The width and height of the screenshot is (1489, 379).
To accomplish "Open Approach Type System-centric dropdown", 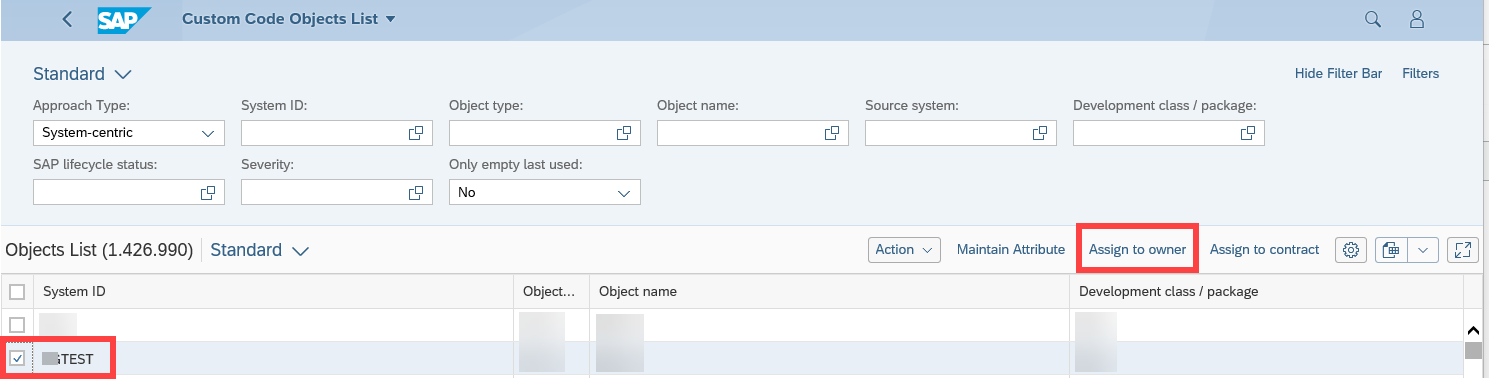I will 129,132.
